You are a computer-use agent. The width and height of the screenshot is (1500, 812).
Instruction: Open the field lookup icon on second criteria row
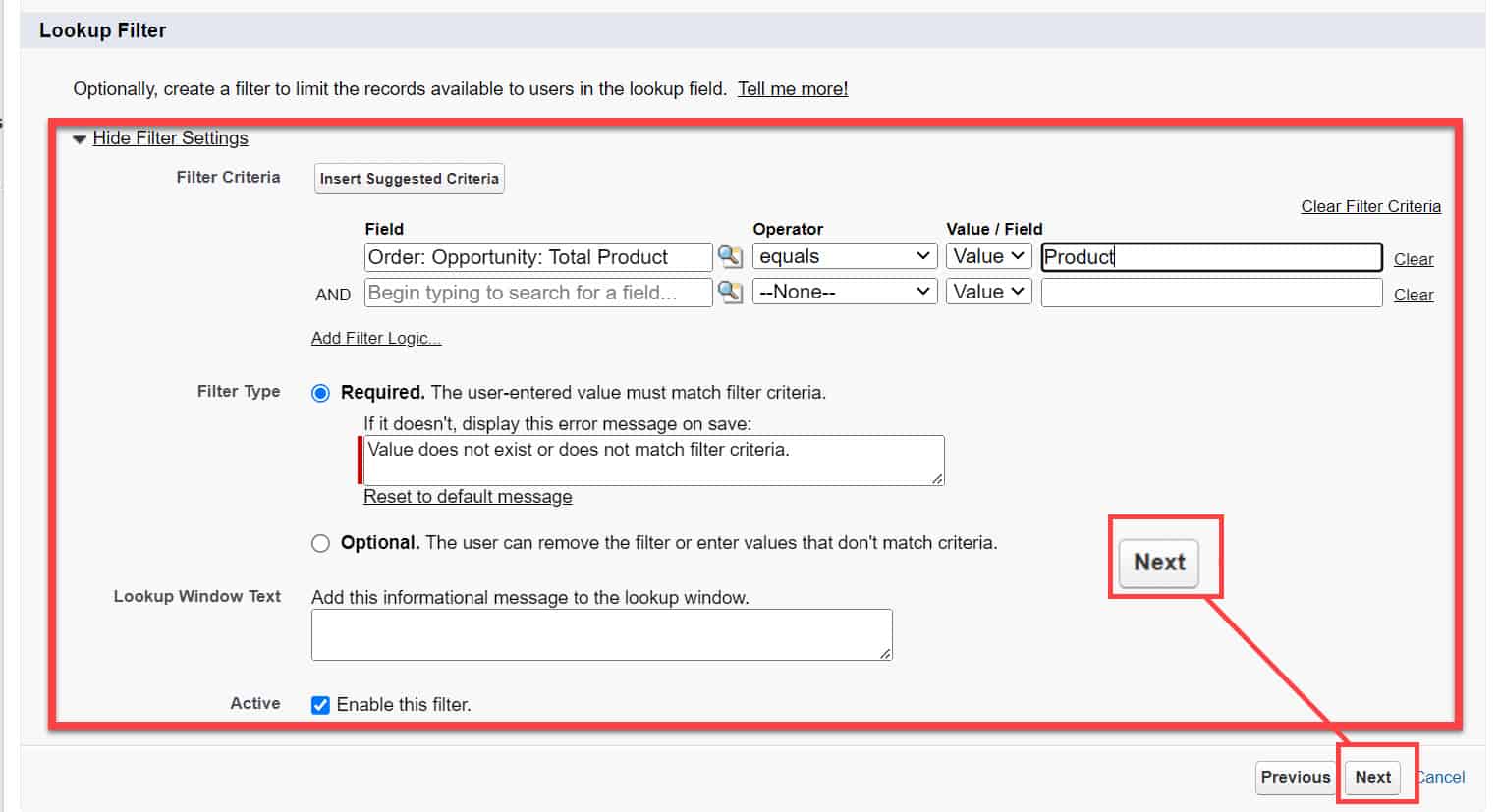[x=730, y=292]
